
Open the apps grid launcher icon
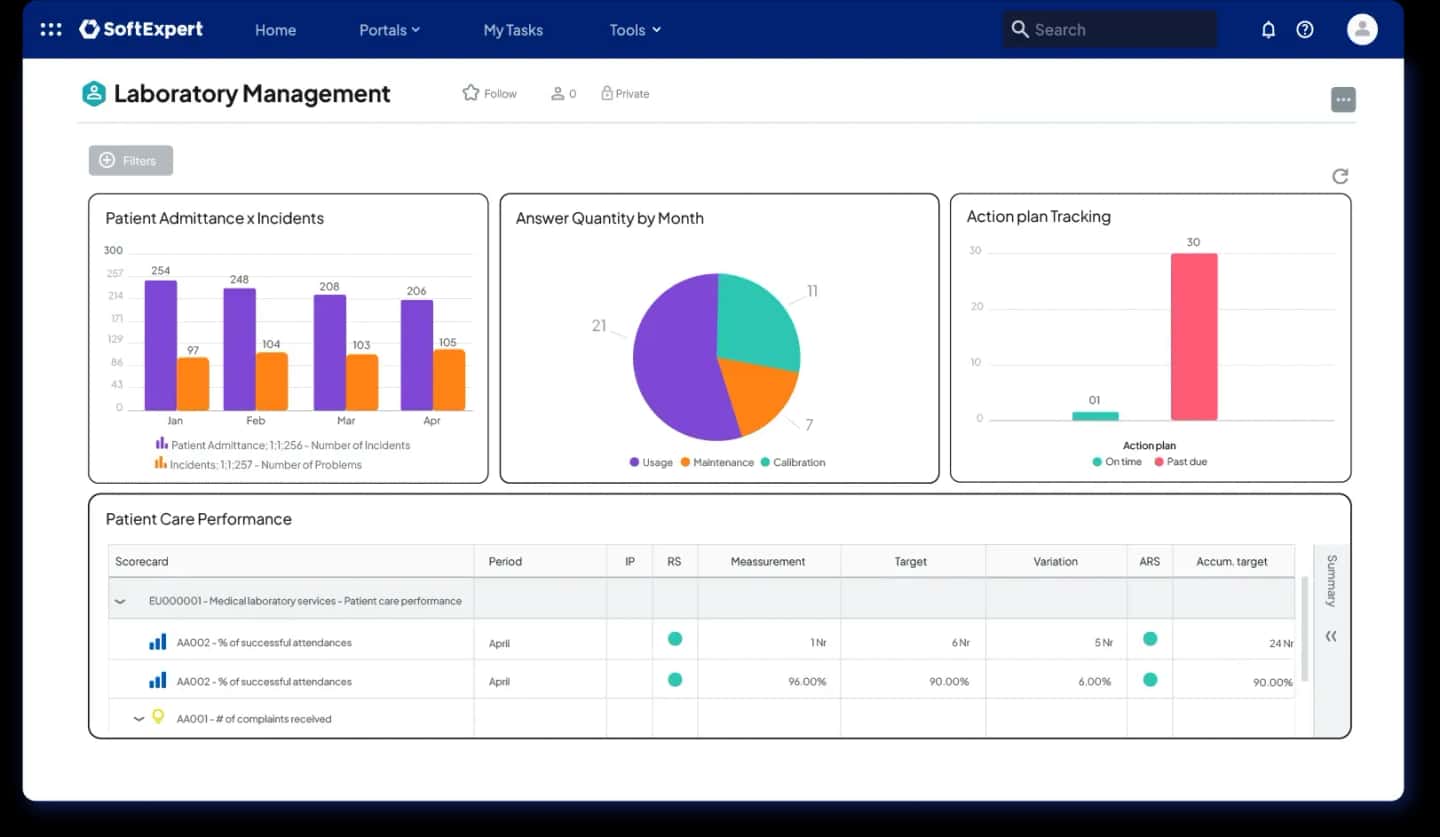coord(50,30)
